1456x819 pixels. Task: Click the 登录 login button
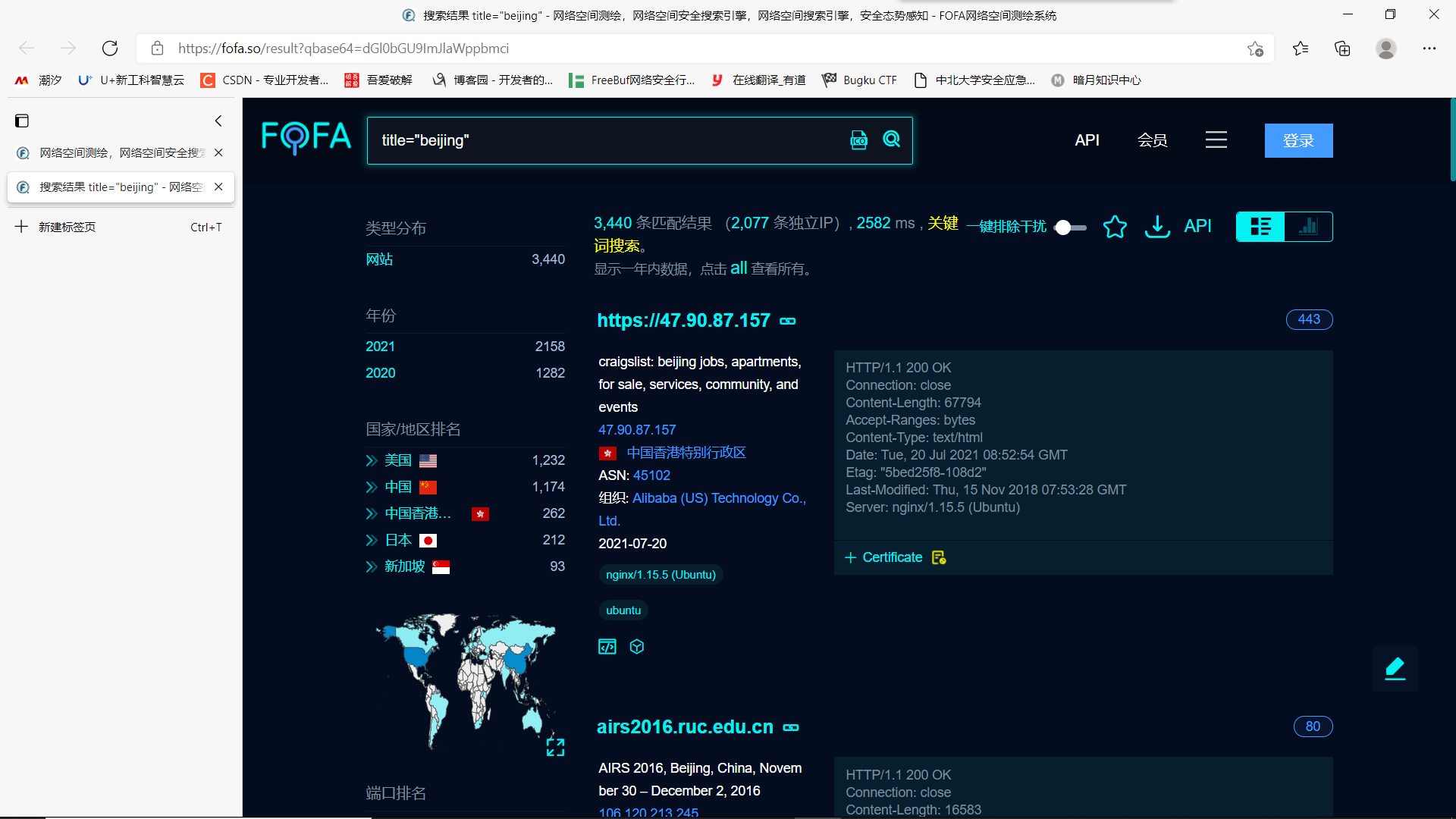pyautogui.click(x=1298, y=140)
